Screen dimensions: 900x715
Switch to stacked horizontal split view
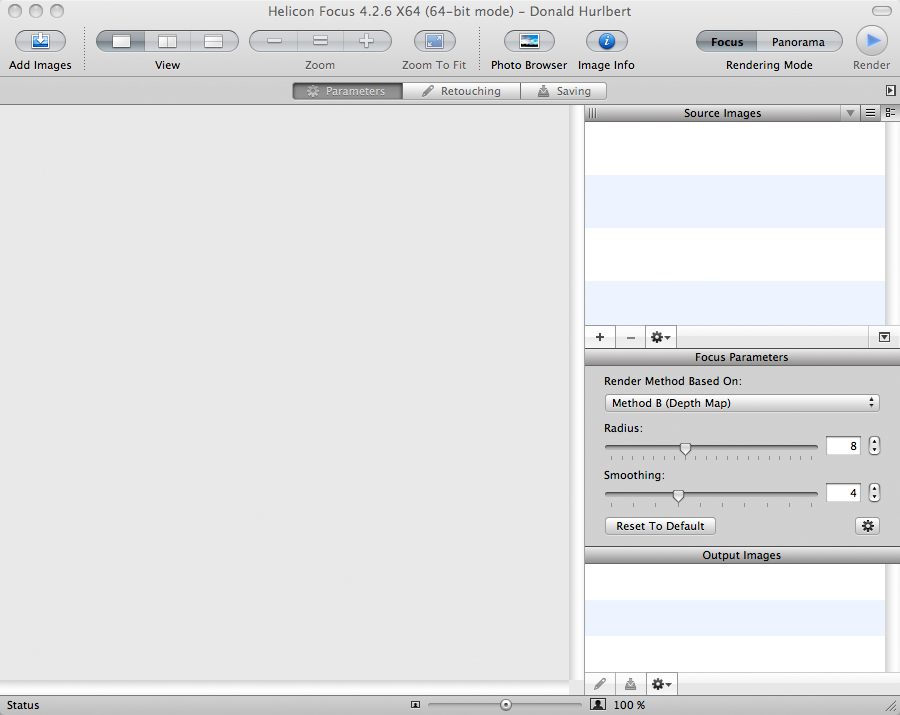(214, 41)
